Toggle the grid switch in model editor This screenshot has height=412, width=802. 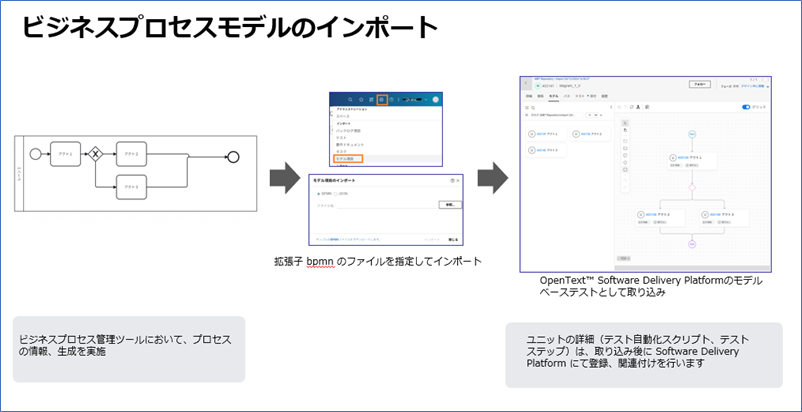746,107
